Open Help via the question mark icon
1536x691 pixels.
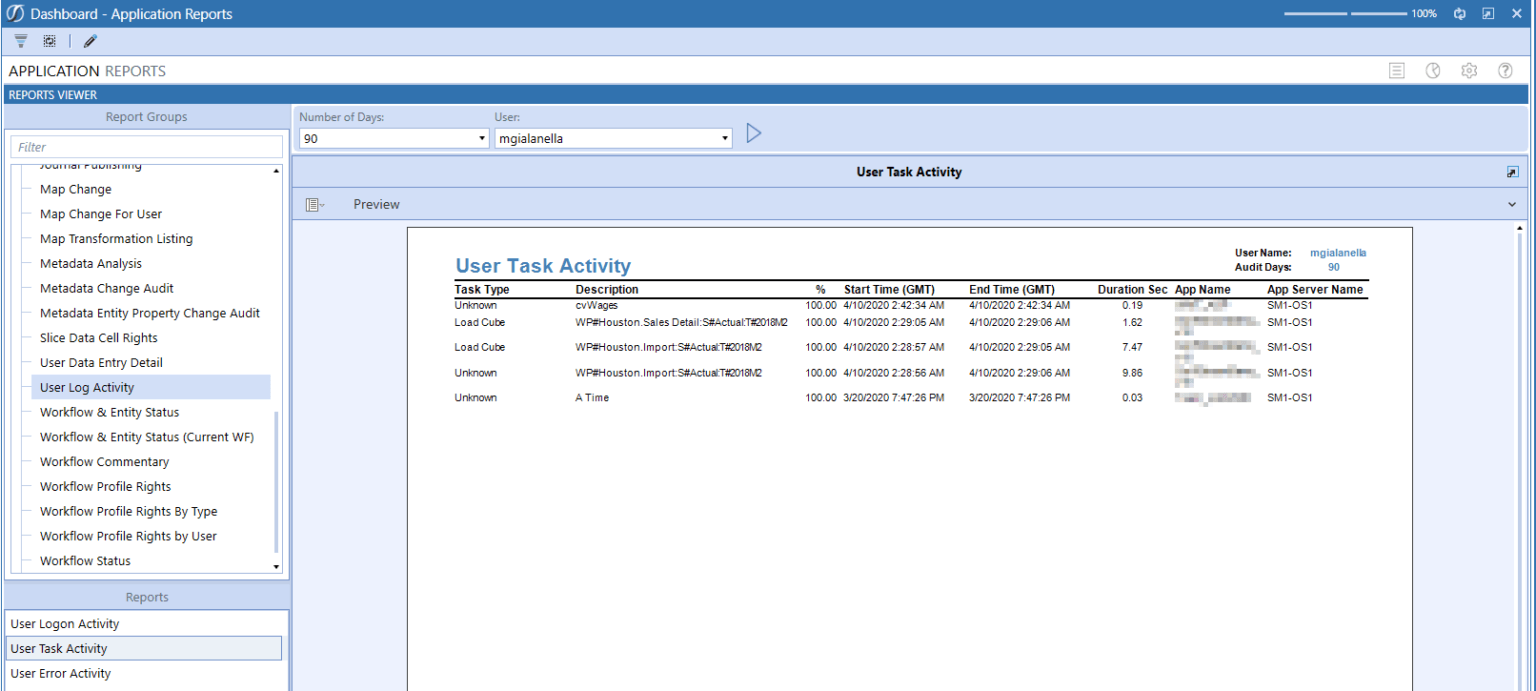pyautogui.click(x=1504, y=70)
